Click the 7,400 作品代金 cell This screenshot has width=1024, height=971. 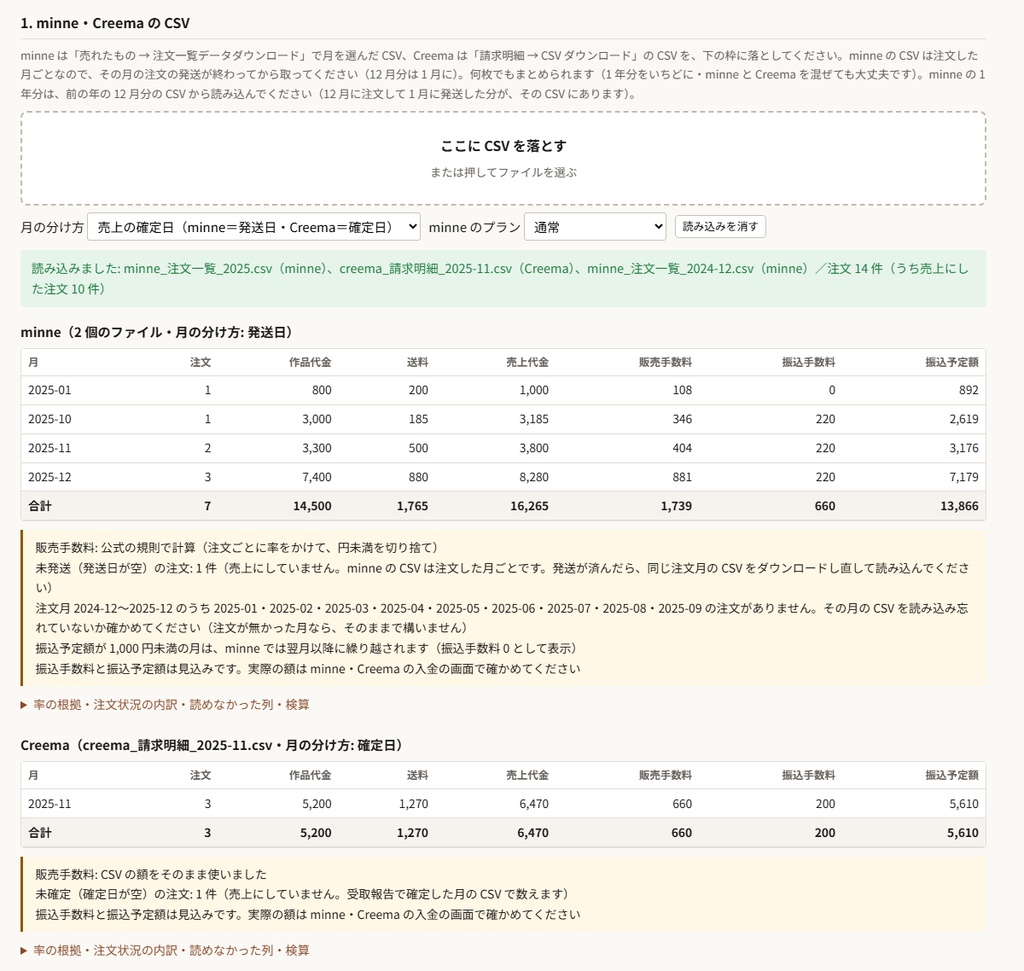[x=317, y=477]
